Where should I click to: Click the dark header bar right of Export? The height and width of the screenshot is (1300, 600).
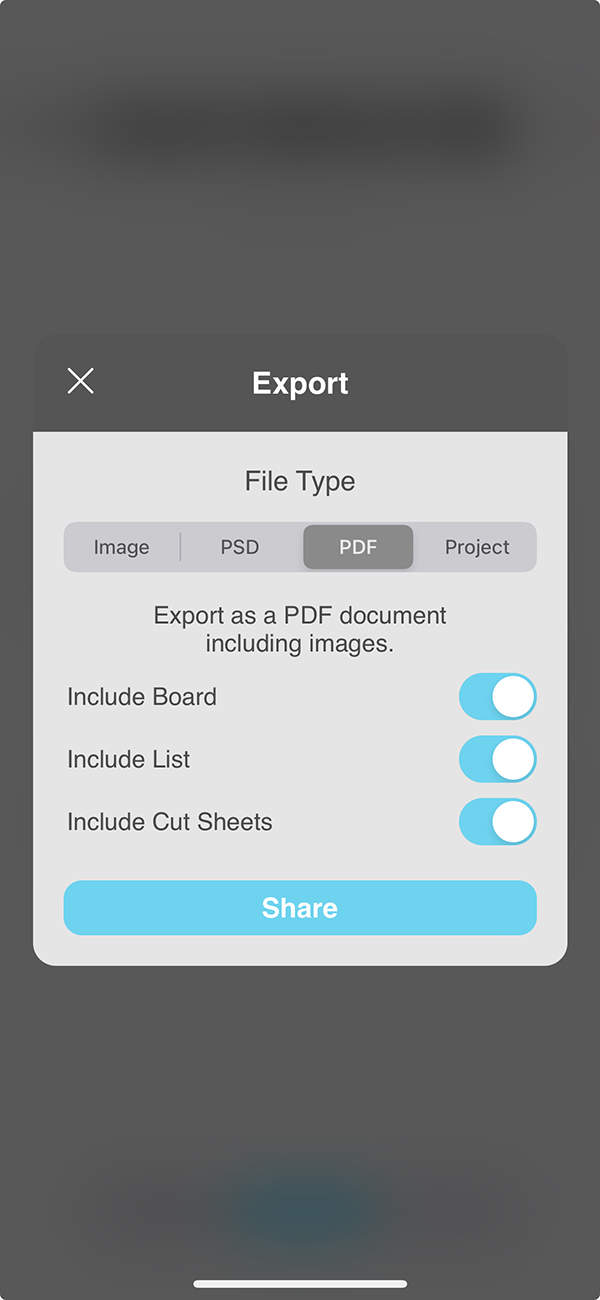[x=460, y=383]
